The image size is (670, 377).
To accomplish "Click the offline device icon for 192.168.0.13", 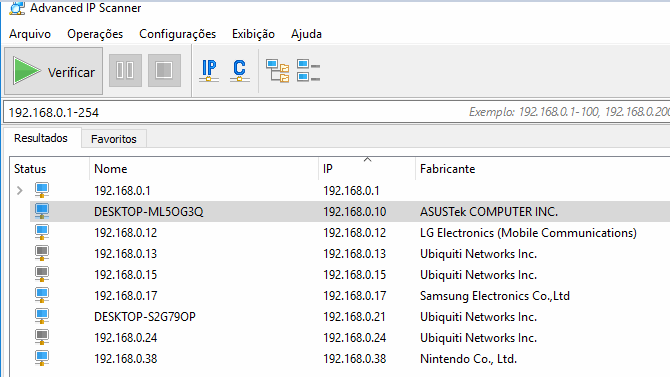I will 42,253.
